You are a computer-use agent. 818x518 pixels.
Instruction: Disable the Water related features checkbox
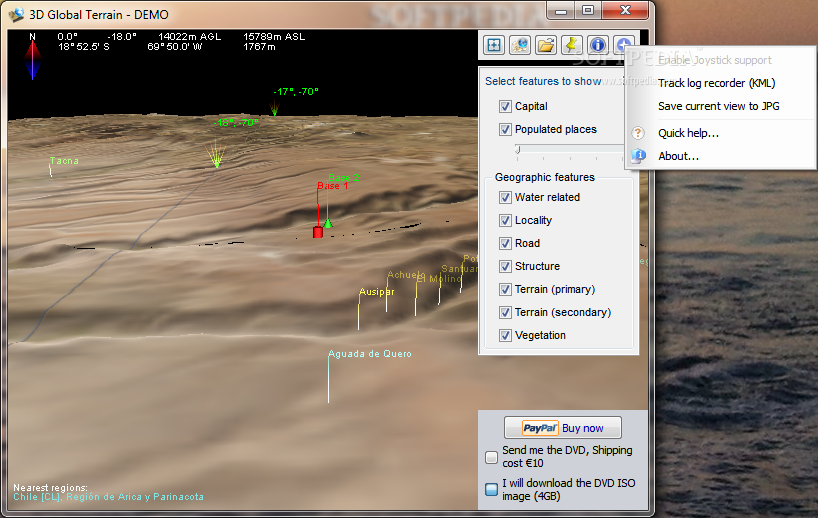[x=505, y=197]
